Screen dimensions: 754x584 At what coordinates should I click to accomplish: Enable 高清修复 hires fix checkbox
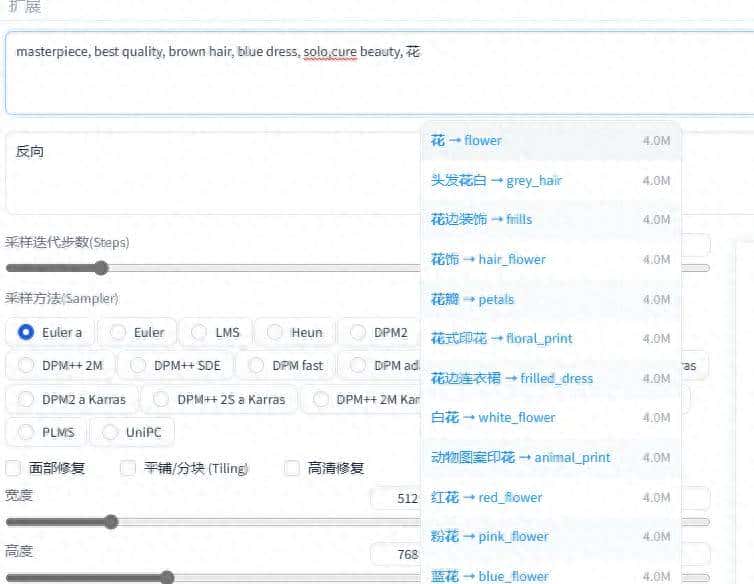(292, 468)
